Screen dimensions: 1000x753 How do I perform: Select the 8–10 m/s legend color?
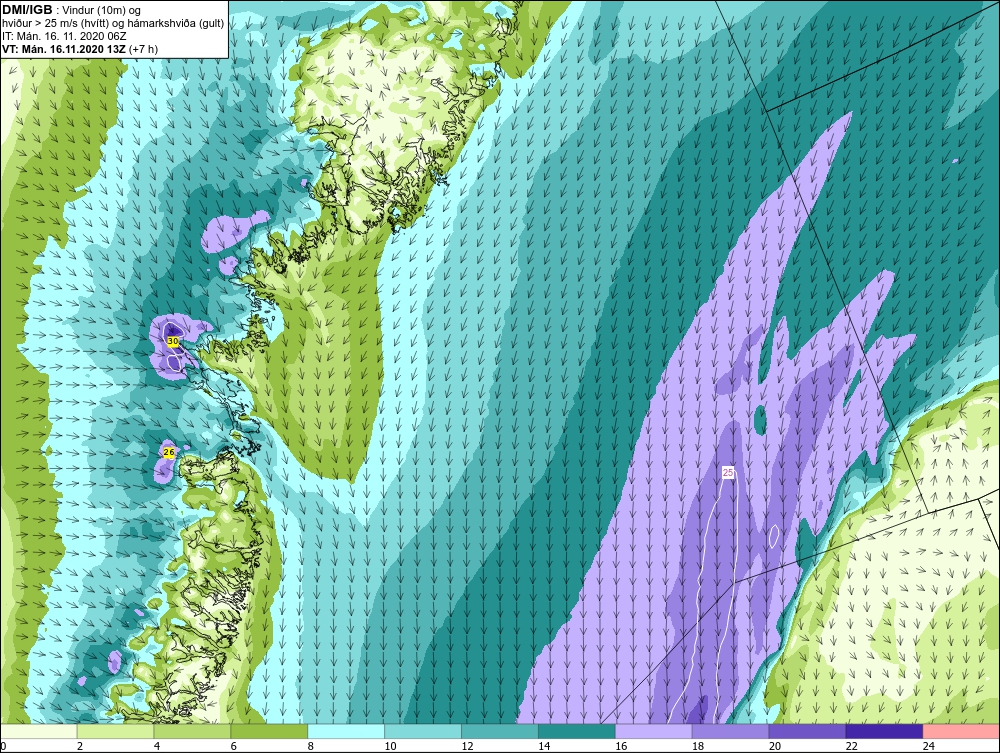coord(346,731)
